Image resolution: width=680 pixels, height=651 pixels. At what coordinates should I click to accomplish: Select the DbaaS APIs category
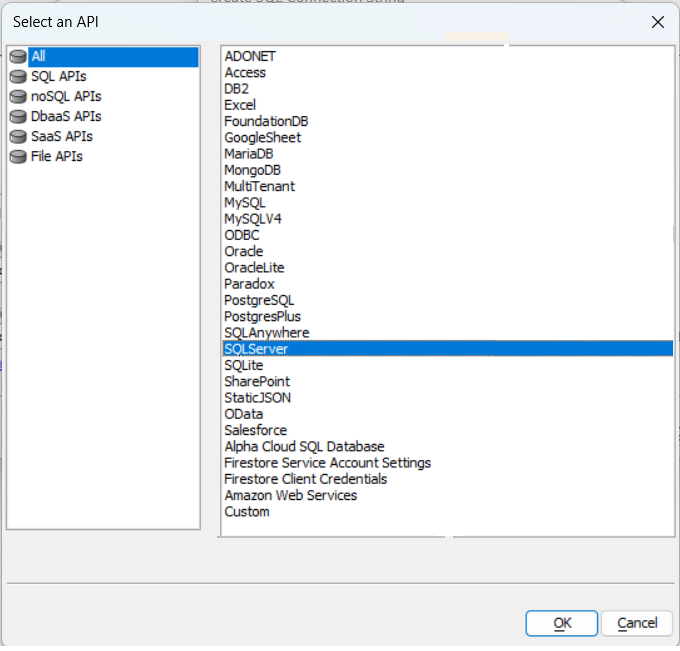point(66,117)
